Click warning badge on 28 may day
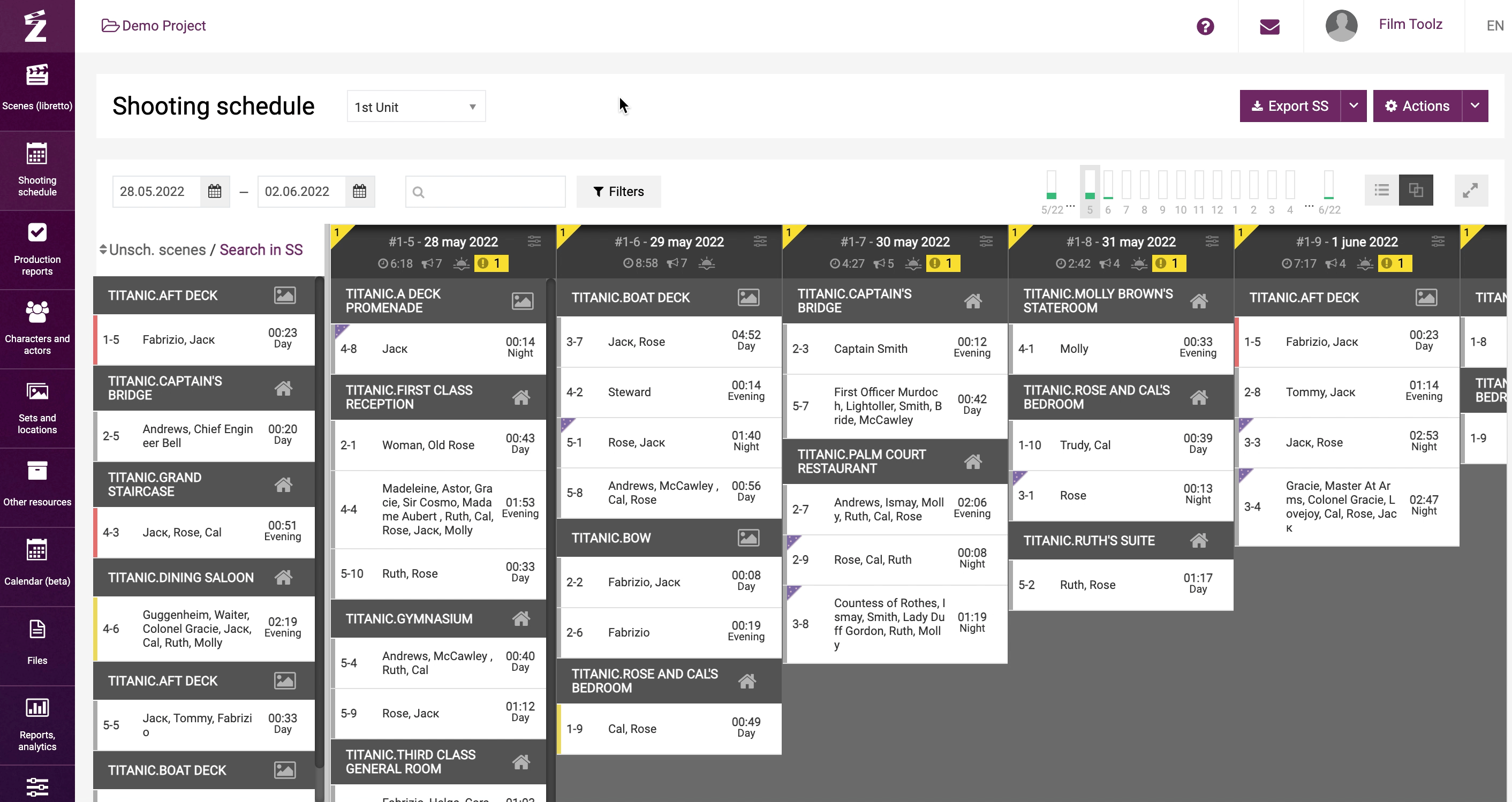 point(490,263)
